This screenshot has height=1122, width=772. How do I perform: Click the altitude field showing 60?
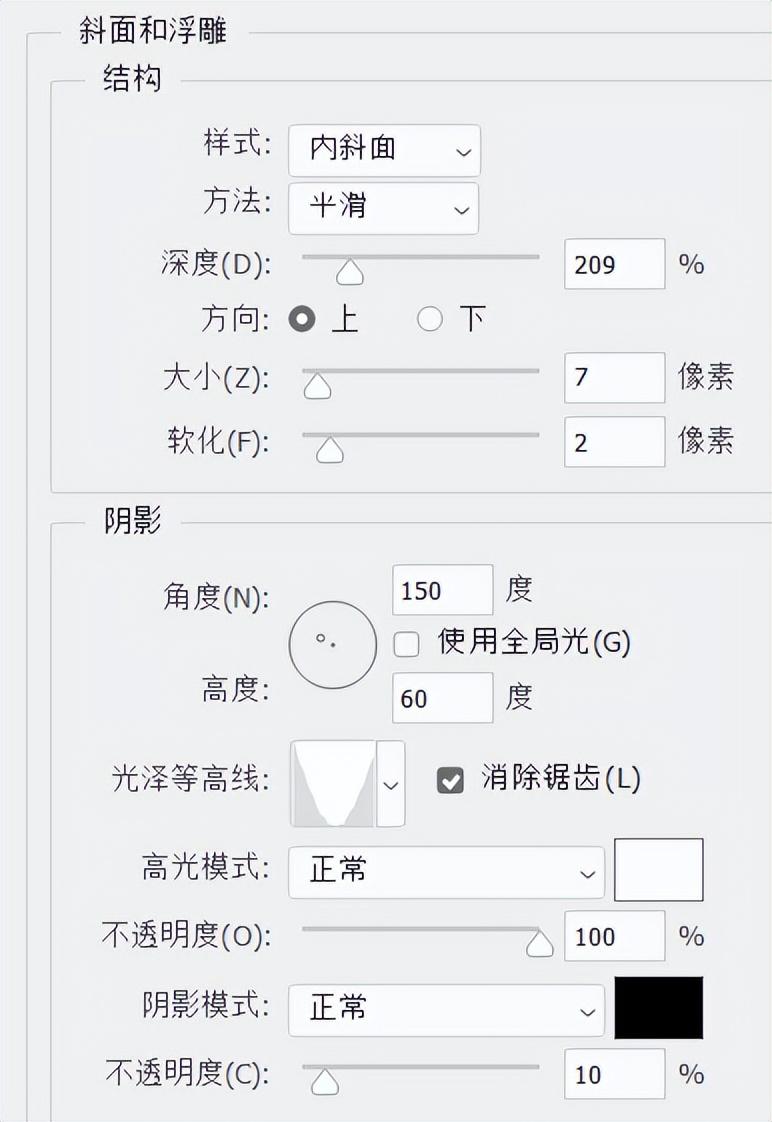(x=442, y=698)
